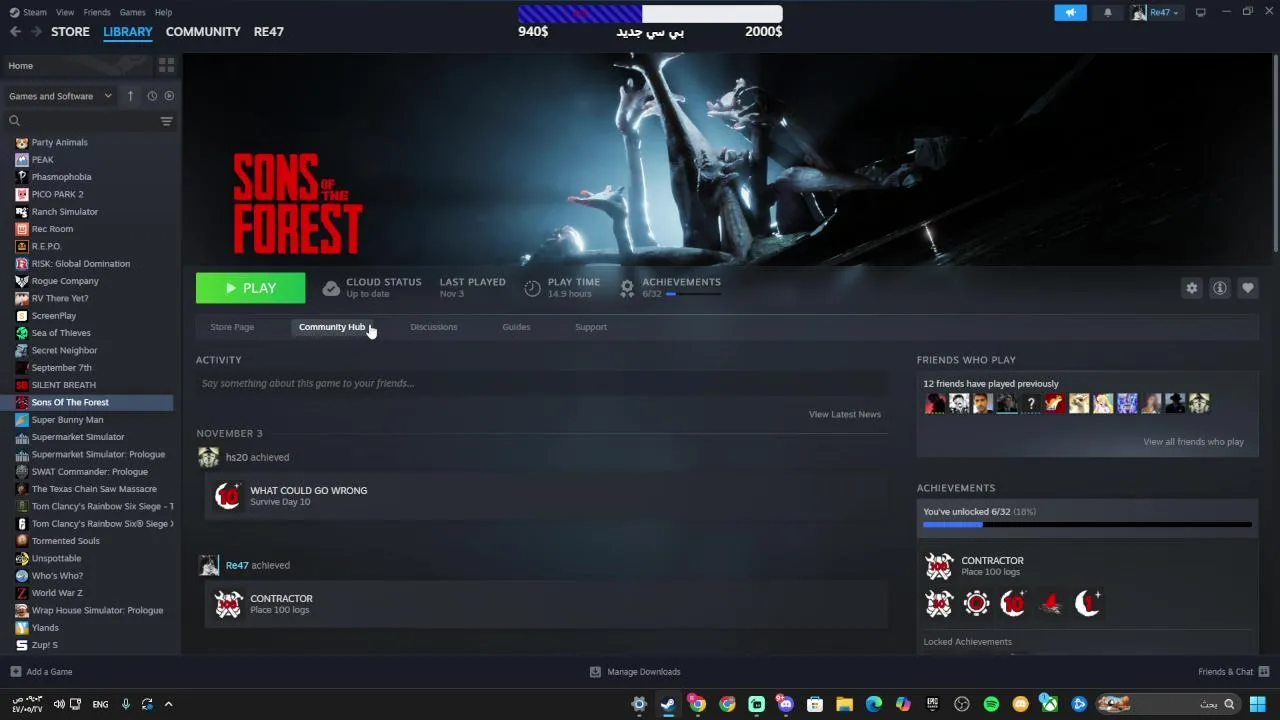
Task: Open Spotify from the taskbar
Action: coord(991,704)
